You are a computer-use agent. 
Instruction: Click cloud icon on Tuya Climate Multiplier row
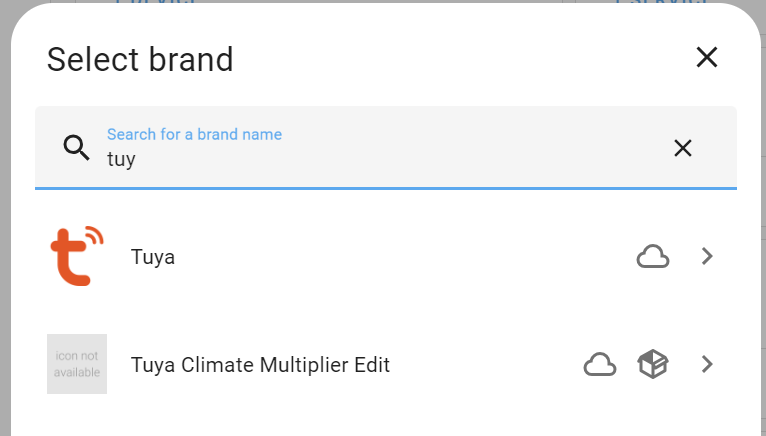(x=600, y=365)
